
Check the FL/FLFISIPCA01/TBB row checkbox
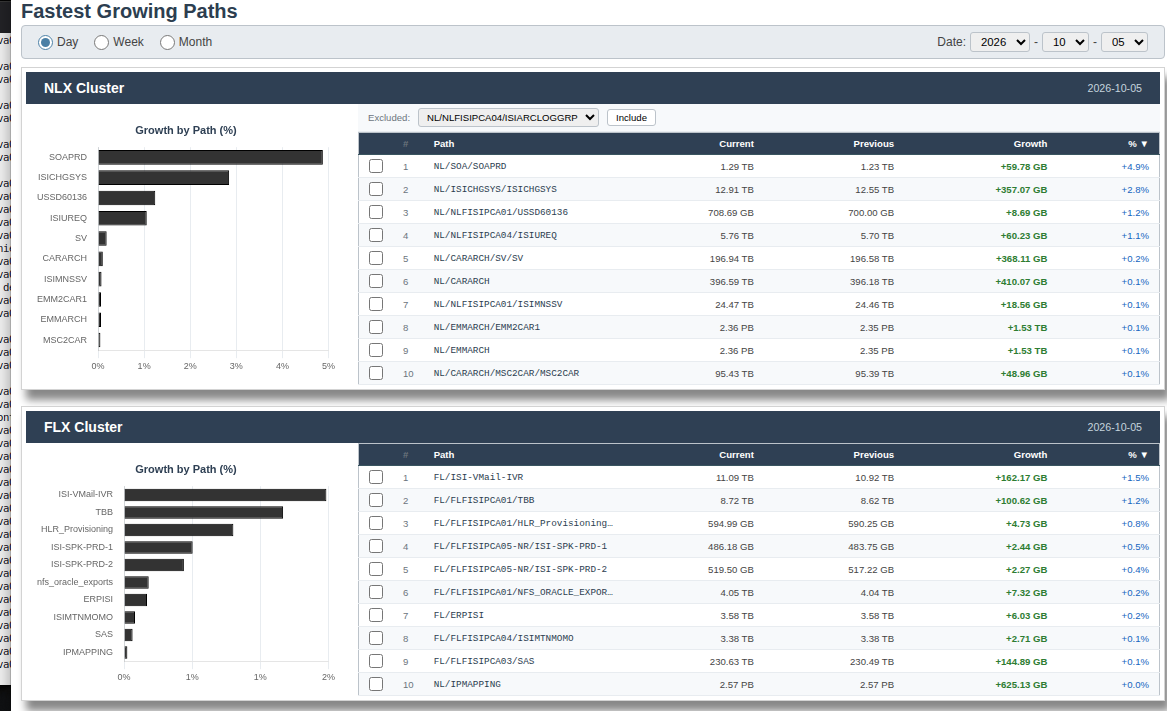click(x=376, y=500)
